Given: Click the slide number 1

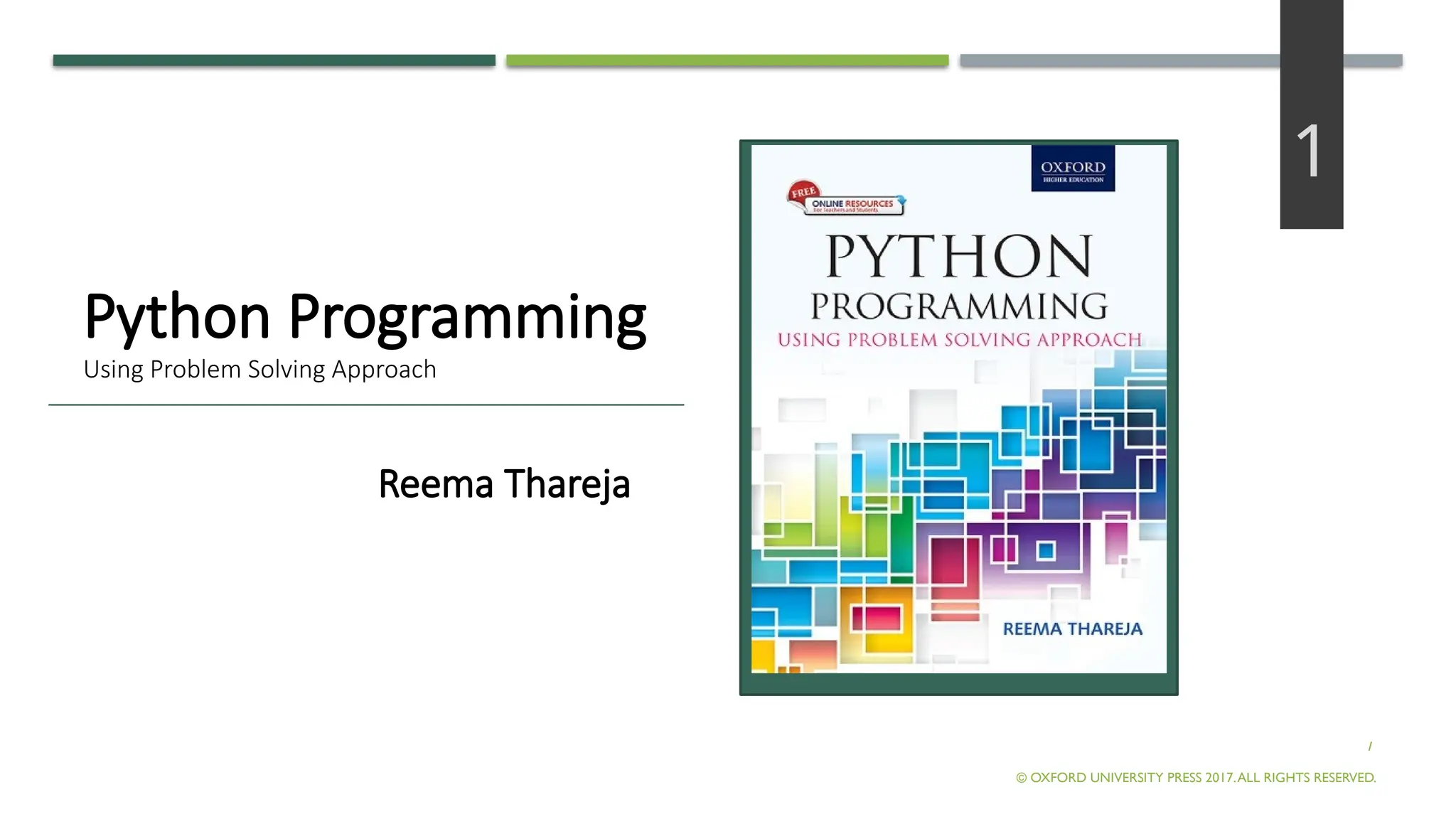Looking at the screenshot, I should (1310, 151).
